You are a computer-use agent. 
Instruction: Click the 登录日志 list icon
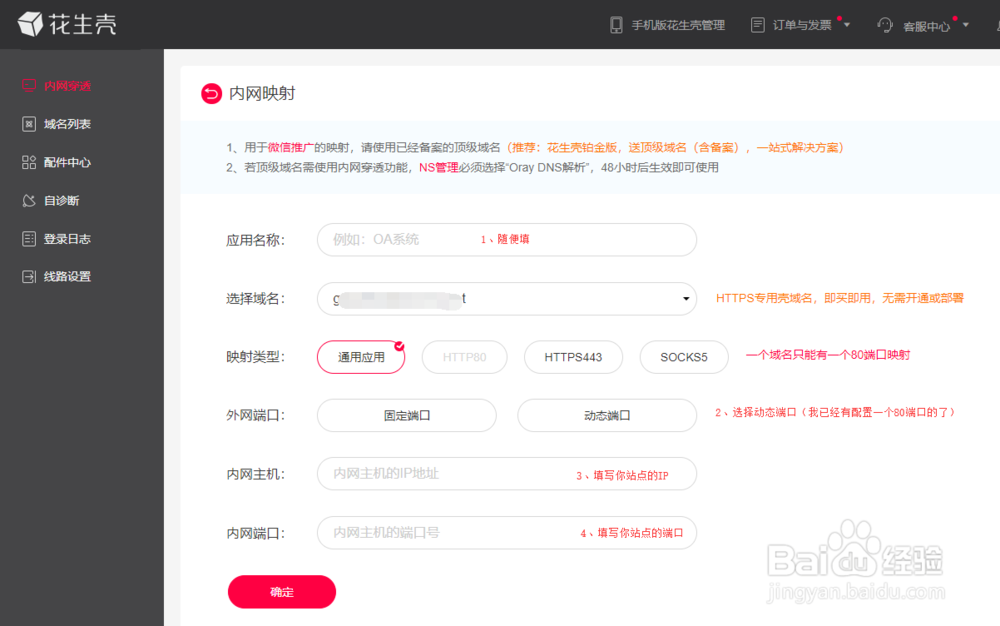tap(29, 238)
